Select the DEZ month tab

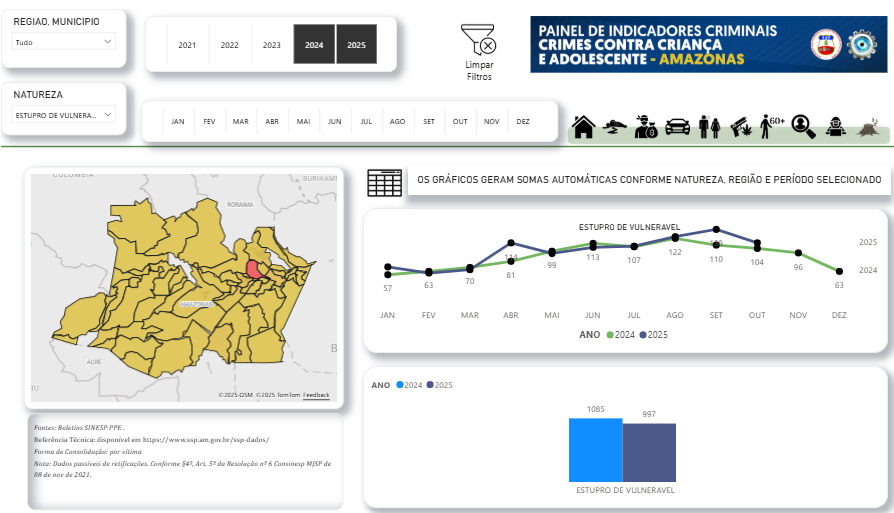coord(522,122)
